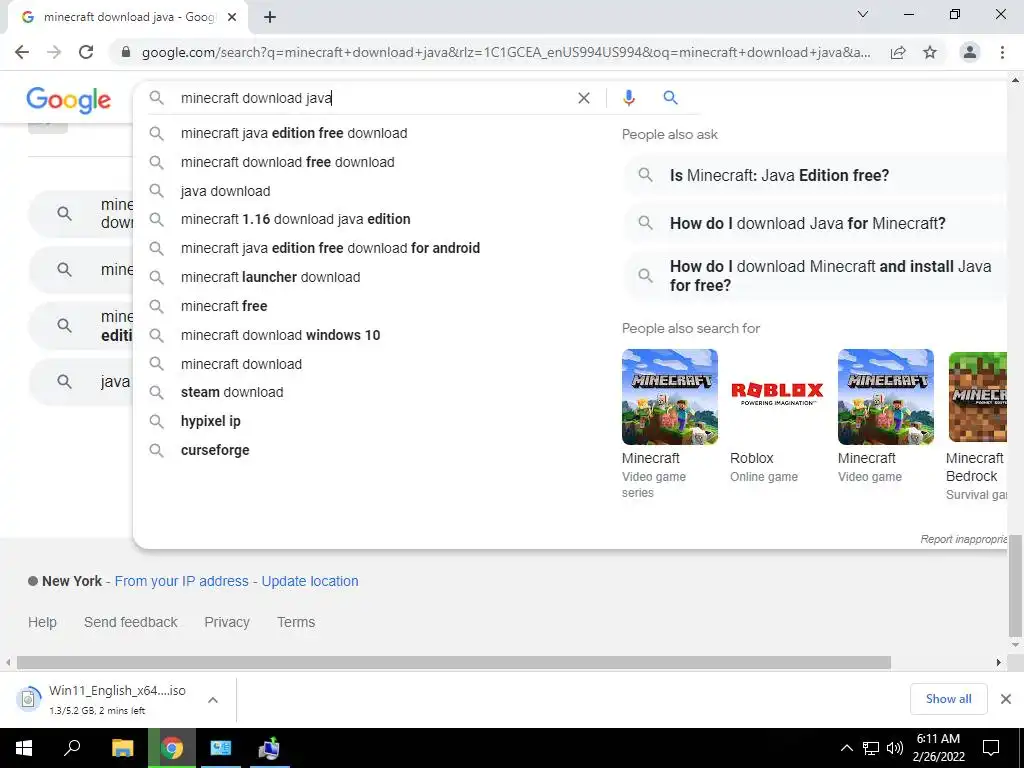Open Windows taskbar search

72,748
